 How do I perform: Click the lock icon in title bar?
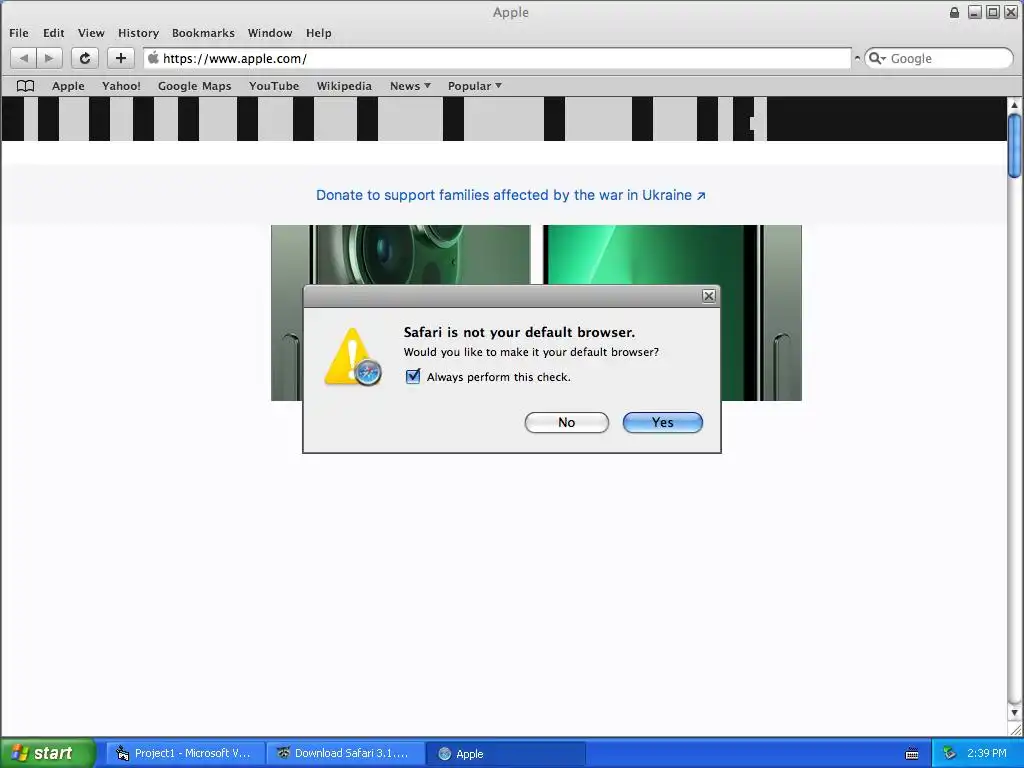954,12
